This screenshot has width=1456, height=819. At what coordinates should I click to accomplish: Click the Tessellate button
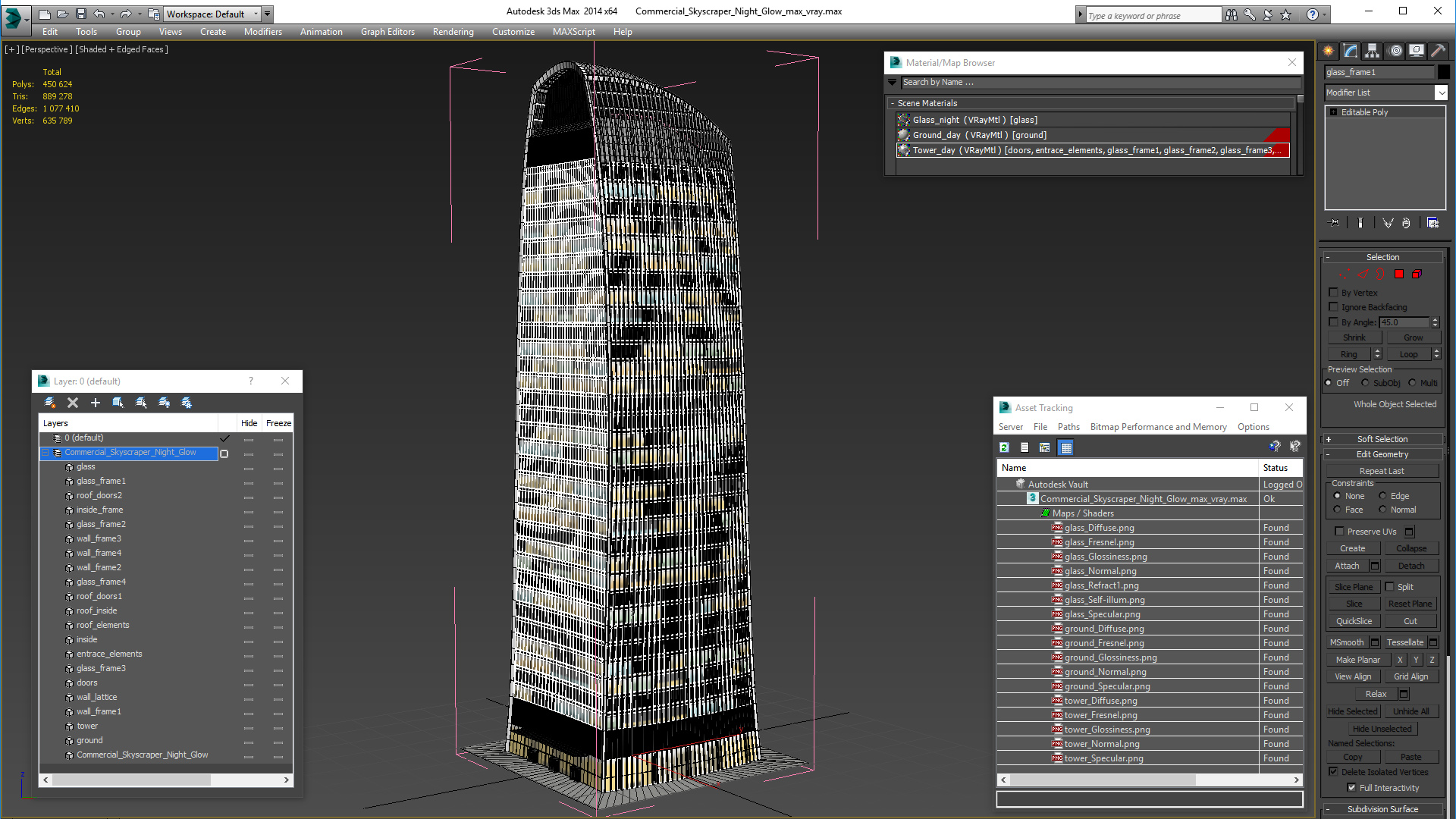click(1405, 642)
